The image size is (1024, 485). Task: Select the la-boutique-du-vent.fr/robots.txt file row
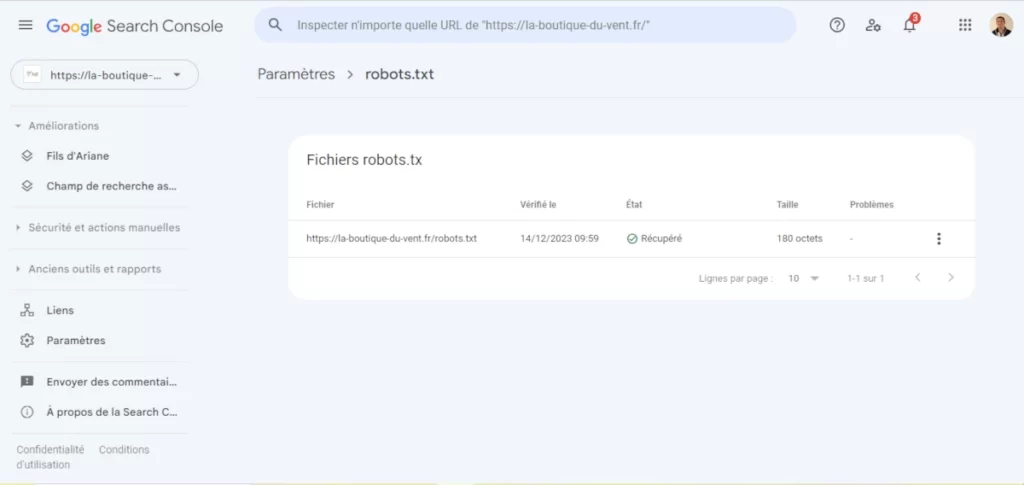(631, 239)
